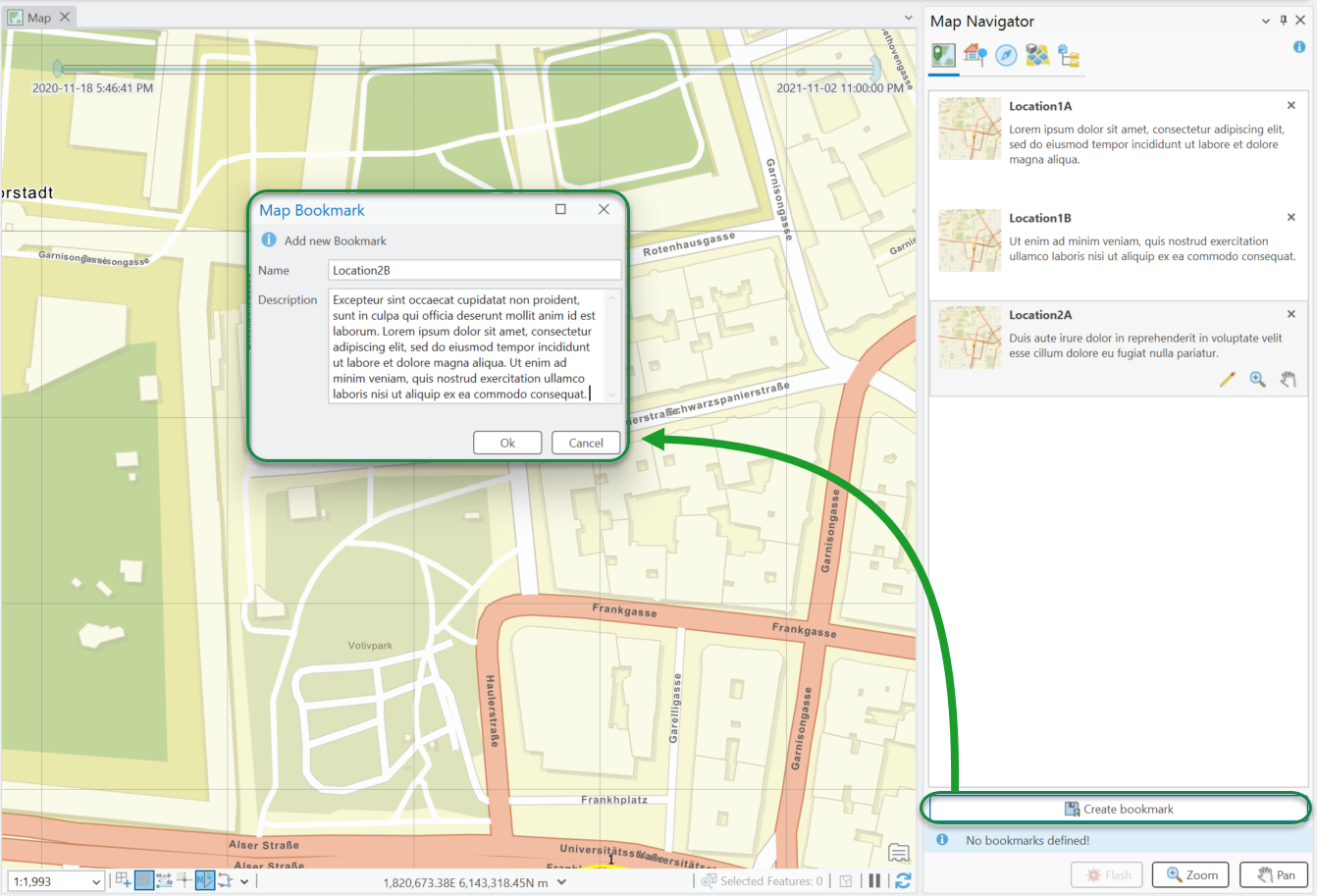Open Map Navigator pane options chevron
This screenshot has height=896, width=1317.
pyautogui.click(x=1266, y=21)
